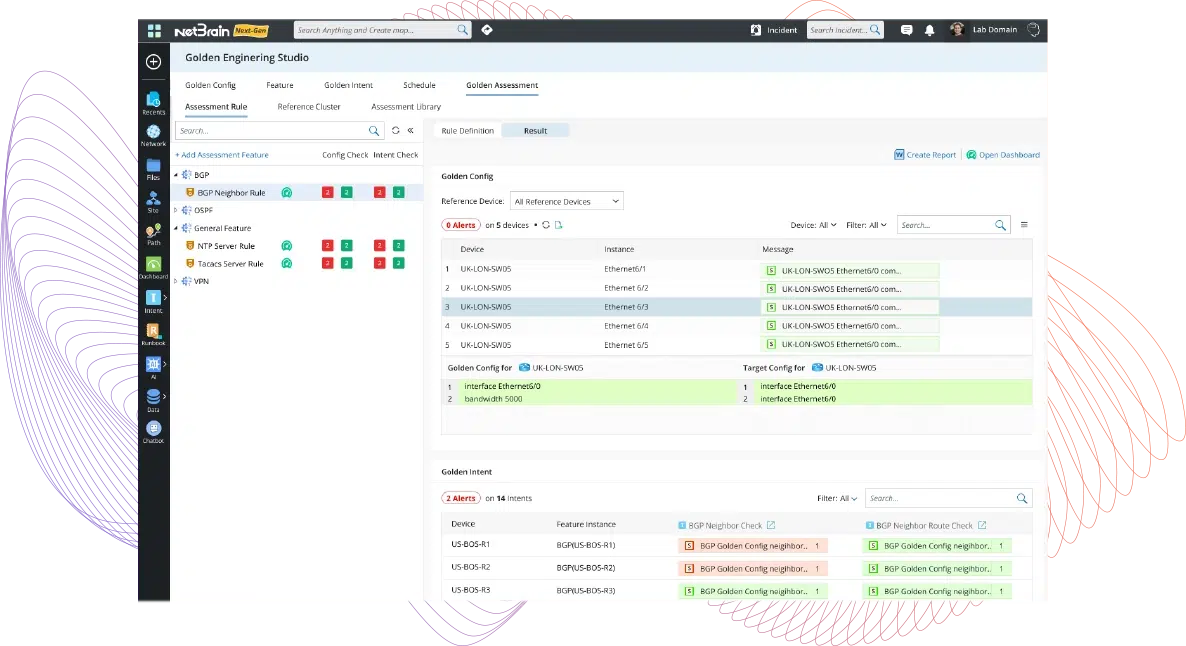Expand the VPN tree node
Image resolution: width=1186 pixels, height=646 pixels.
click(x=176, y=281)
